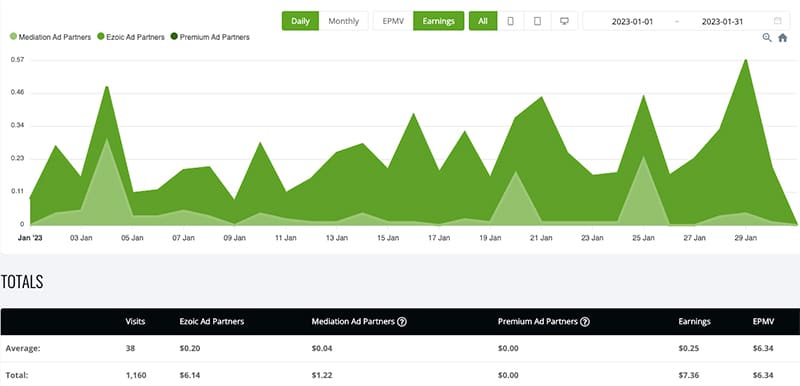Switch chart to Monthly view
This screenshot has height=386, width=800.
(x=343, y=21)
